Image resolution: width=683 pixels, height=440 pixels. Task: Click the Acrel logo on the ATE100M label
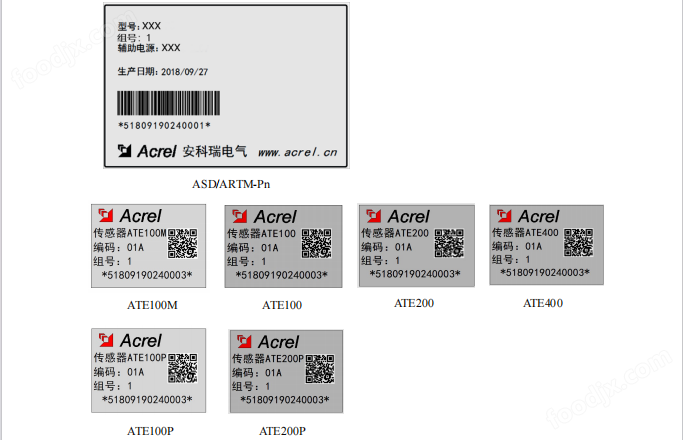128,217
